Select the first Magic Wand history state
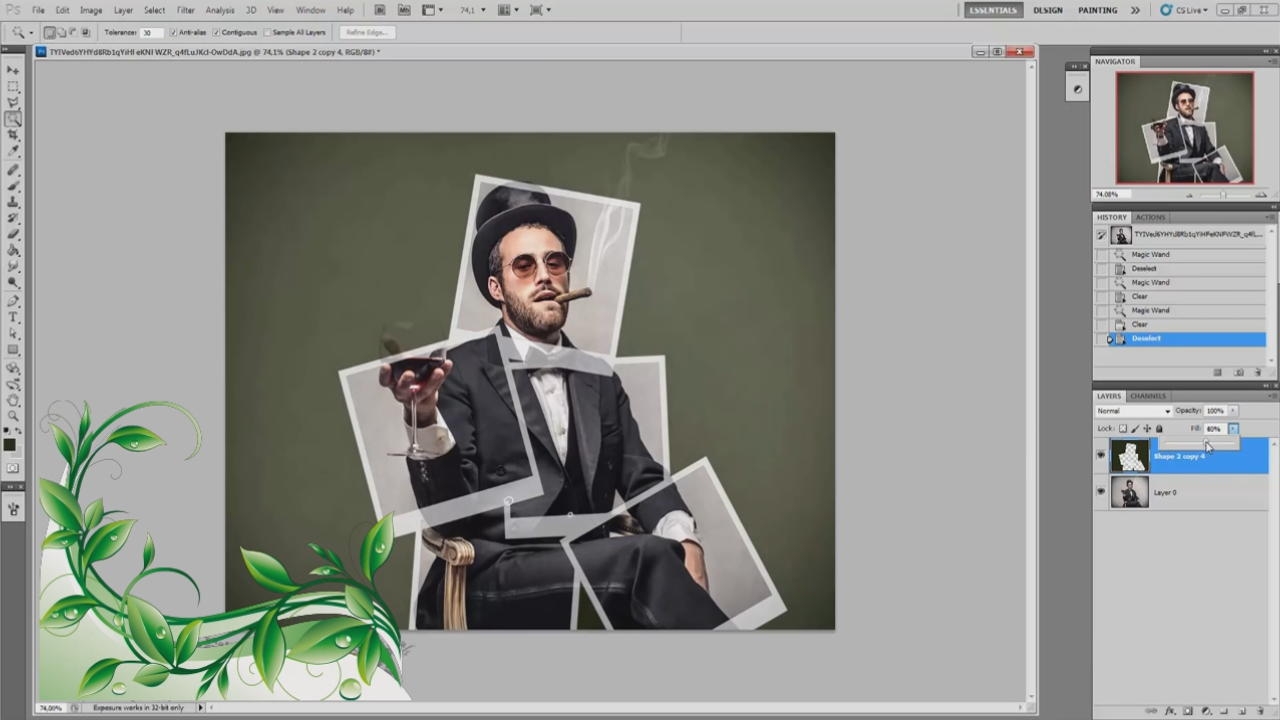 pyautogui.click(x=1181, y=254)
